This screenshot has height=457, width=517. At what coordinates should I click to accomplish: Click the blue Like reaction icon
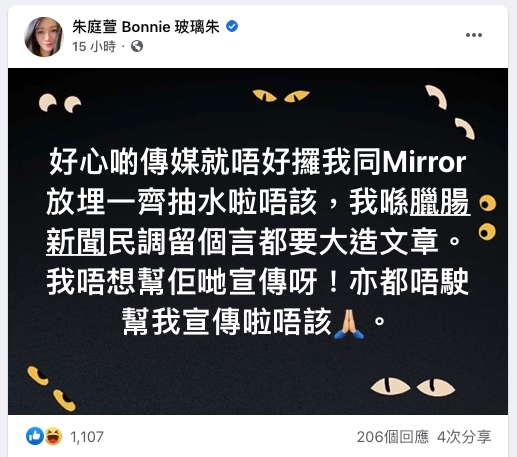coord(35,436)
